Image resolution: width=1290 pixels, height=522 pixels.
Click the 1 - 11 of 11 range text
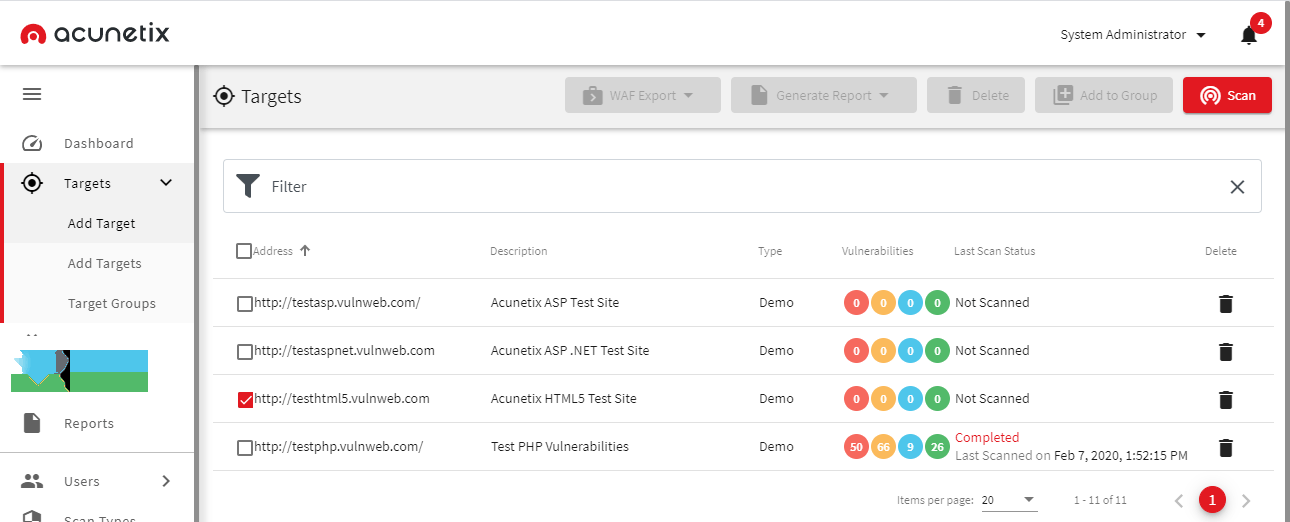tap(1100, 500)
